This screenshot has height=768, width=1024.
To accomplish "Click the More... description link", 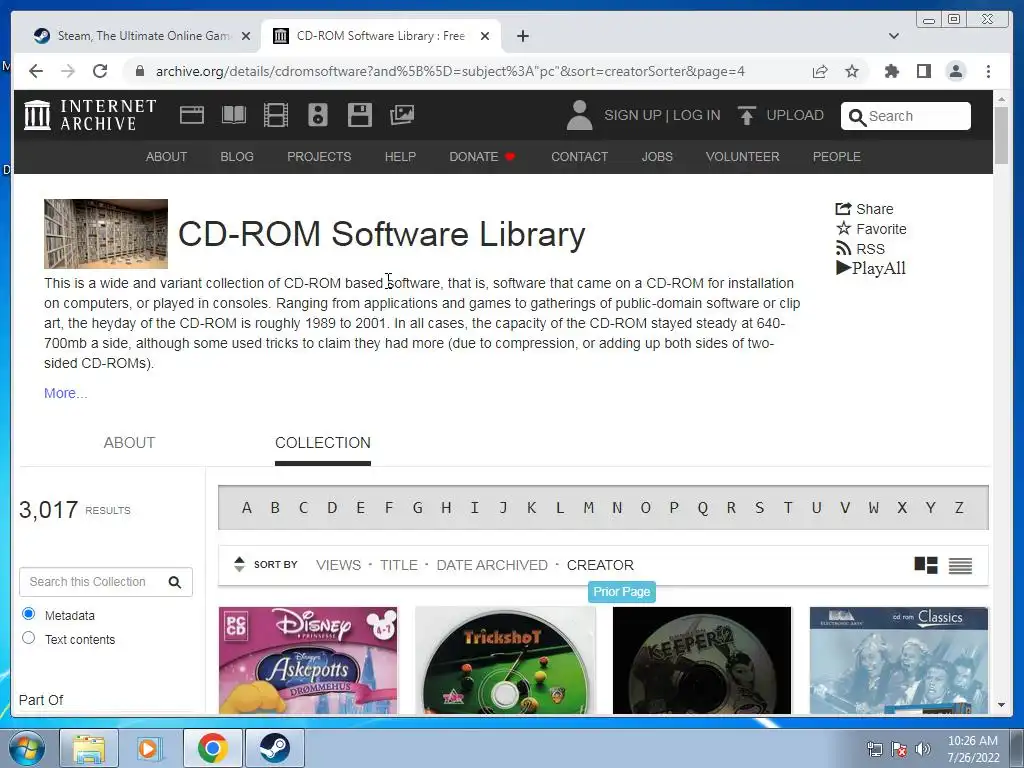I will [65, 393].
